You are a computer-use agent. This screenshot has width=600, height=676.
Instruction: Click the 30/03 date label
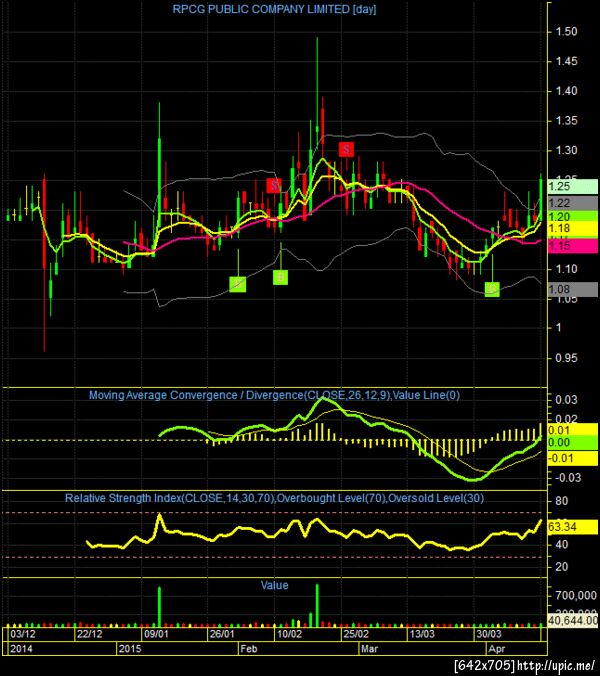pyautogui.click(x=489, y=634)
